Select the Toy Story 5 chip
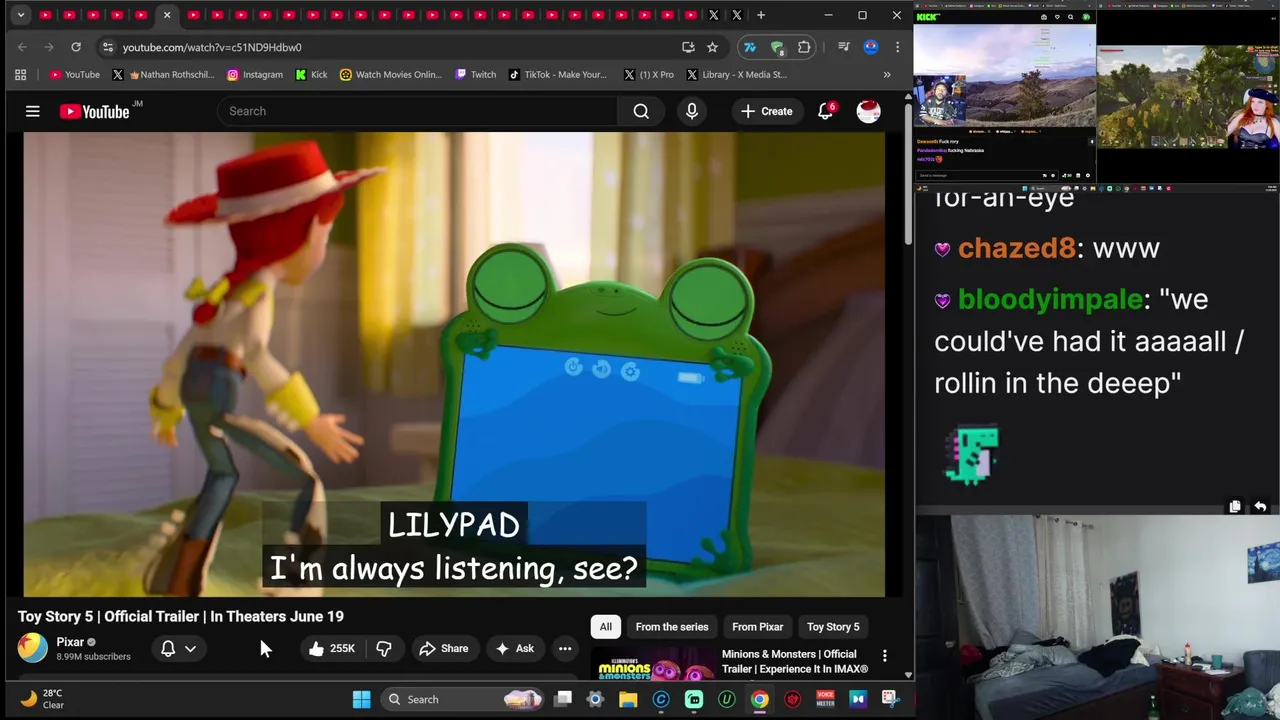Viewport: 1280px width, 720px height. click(x=833, y=627)
